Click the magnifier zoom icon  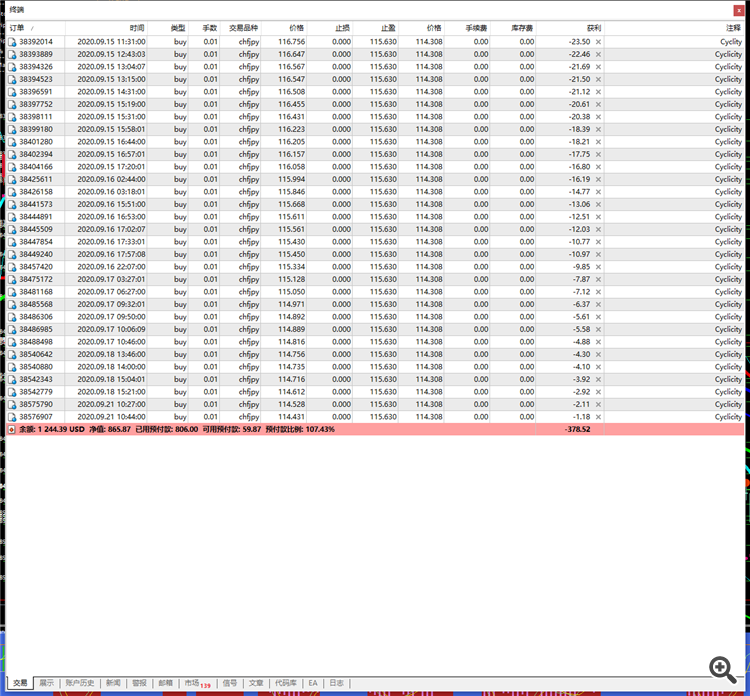[722, 669]
